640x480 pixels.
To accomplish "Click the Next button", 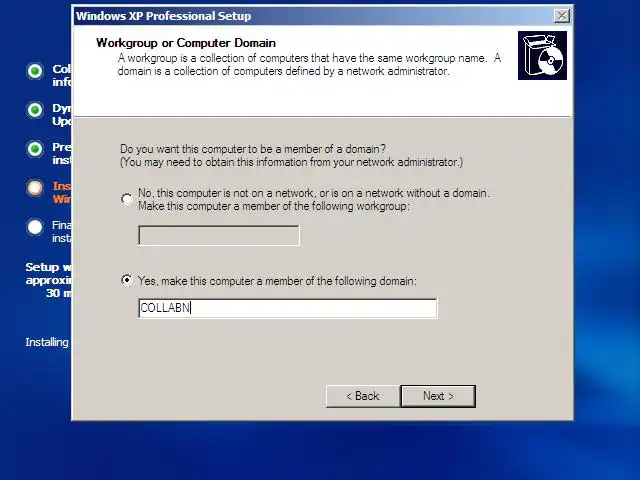I will tap(438, 396).
